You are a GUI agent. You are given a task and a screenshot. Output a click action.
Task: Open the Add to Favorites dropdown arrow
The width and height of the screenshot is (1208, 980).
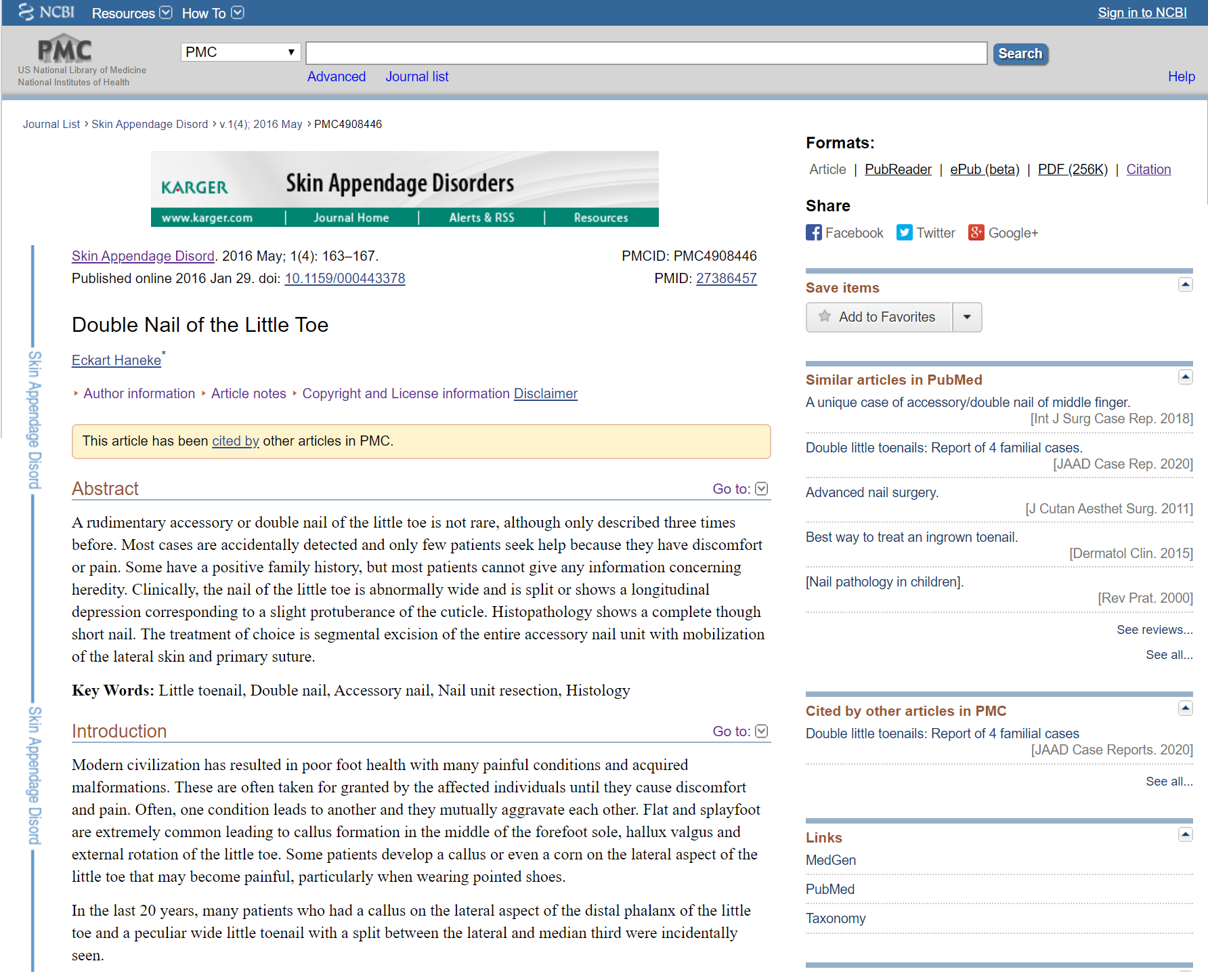(967, 317)
